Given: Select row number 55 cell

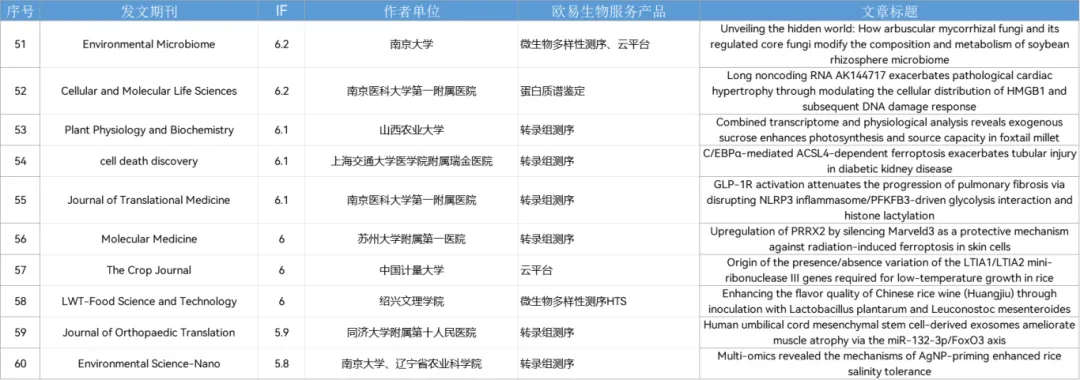Looking at the screenshot, I should [x=21, y=200].
